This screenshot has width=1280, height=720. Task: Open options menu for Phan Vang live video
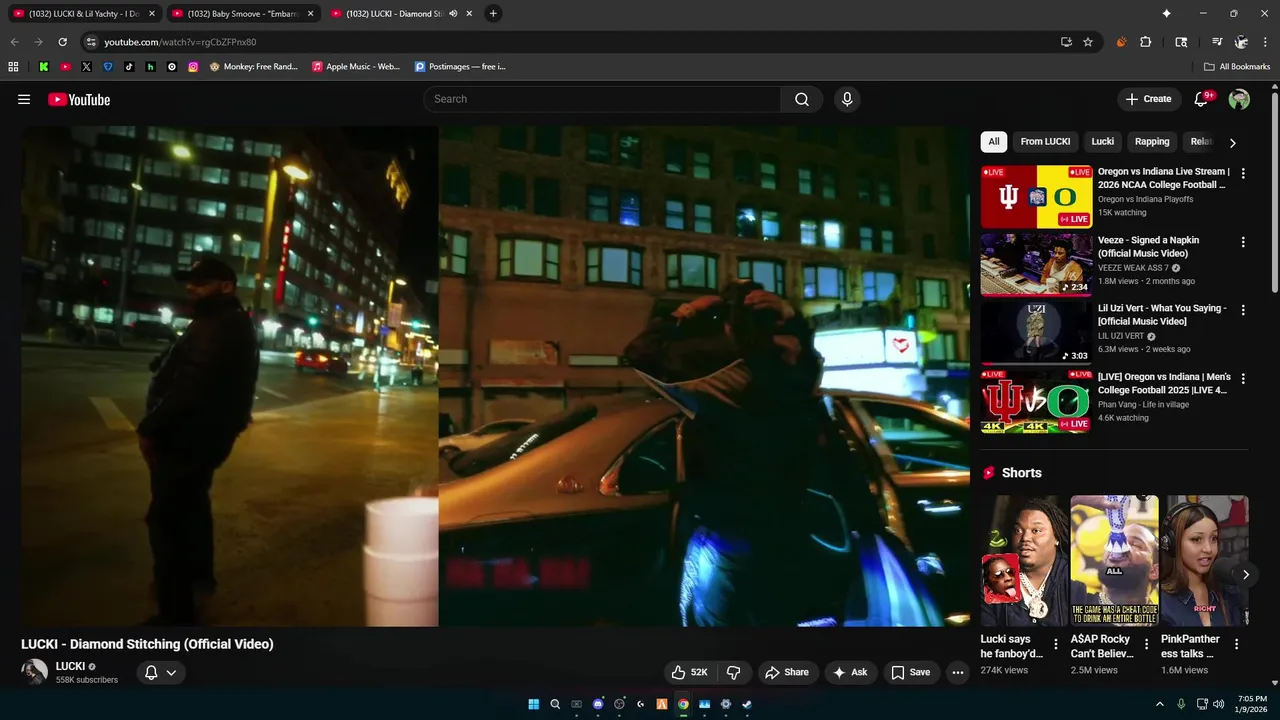pyautogui.click(x=1243, y=379)
